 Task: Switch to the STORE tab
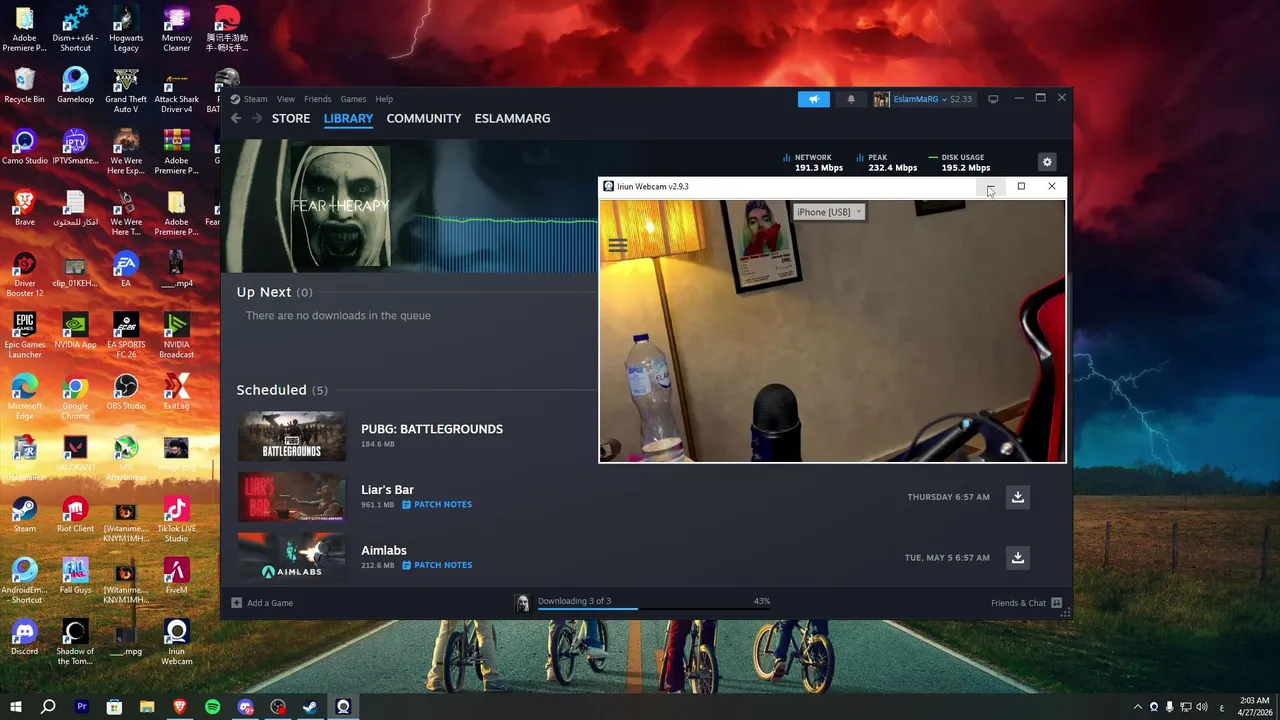click(291, 118)
